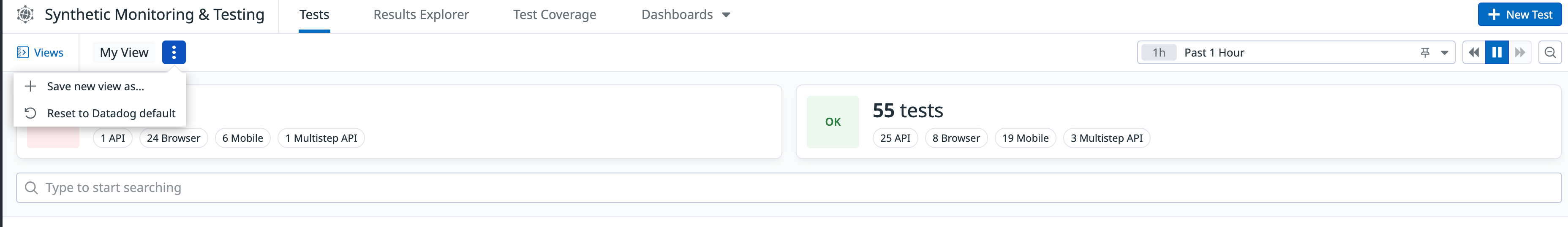The image size is (1568, 227).
Task: Click the three-dot view options button
Action: click(x=174, y=52)
